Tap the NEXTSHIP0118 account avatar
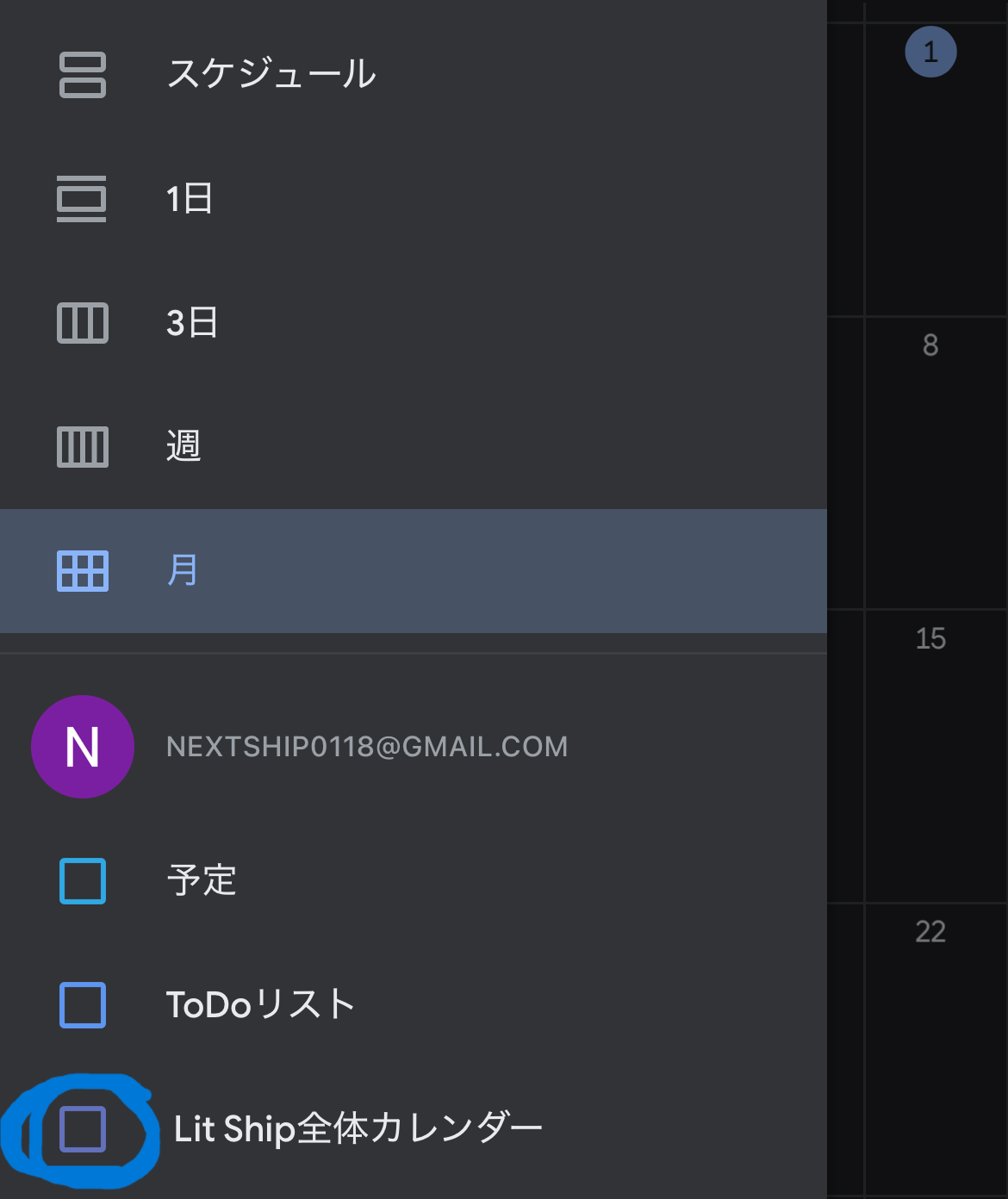Viewport: 1008px width, 1199px height. pos(82,747)
